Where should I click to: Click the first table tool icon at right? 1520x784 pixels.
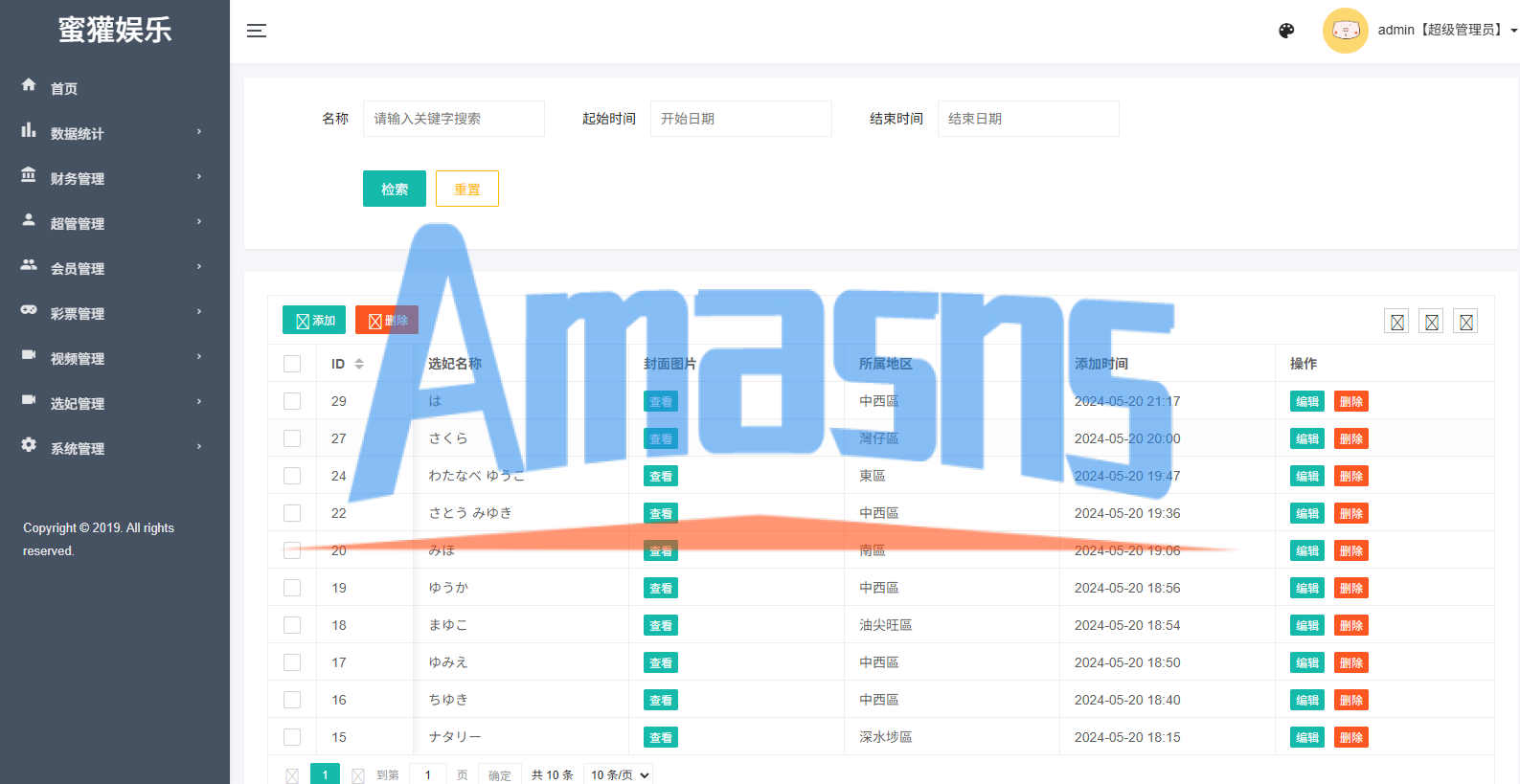pyautogui.click(x=1397, y=322)
